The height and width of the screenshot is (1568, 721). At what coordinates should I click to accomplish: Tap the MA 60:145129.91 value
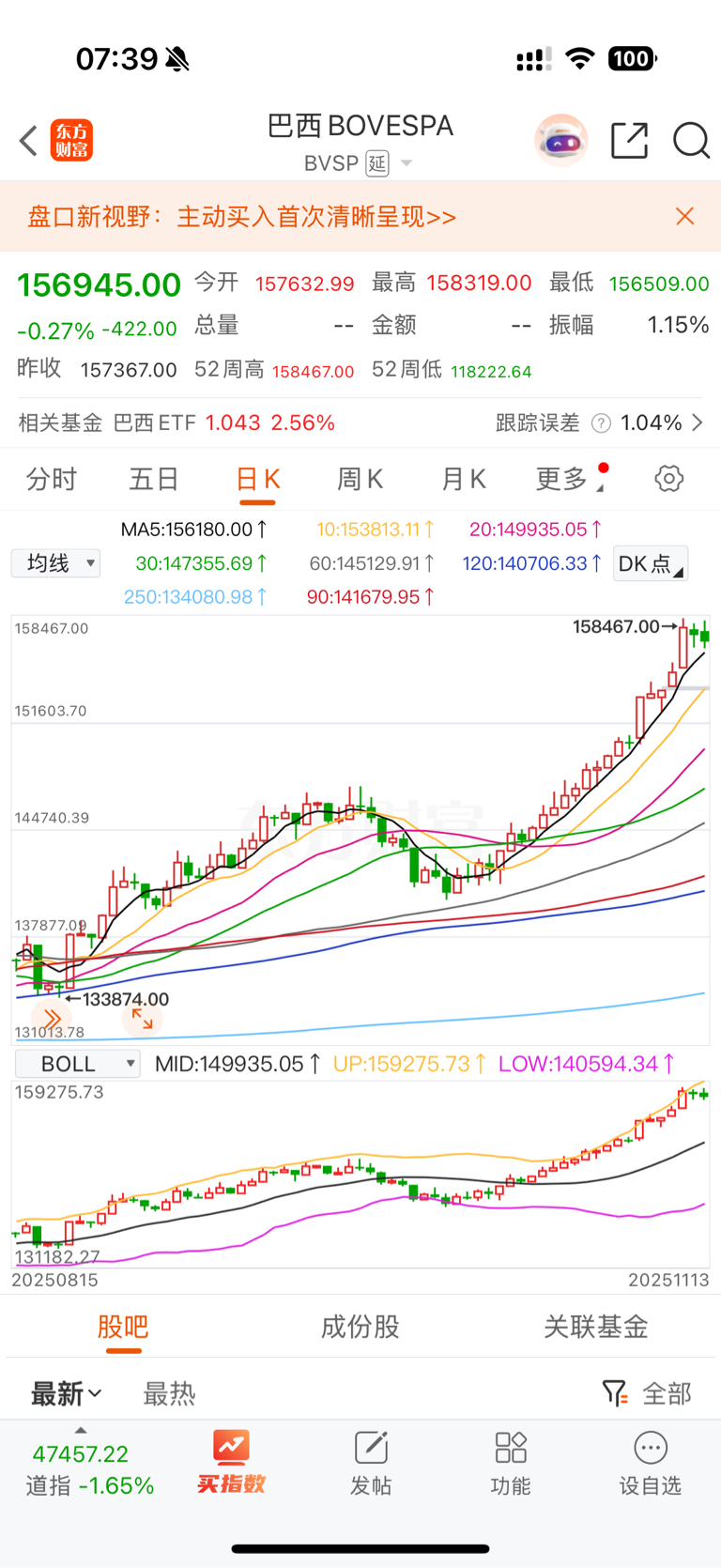[x=372, y=563]
